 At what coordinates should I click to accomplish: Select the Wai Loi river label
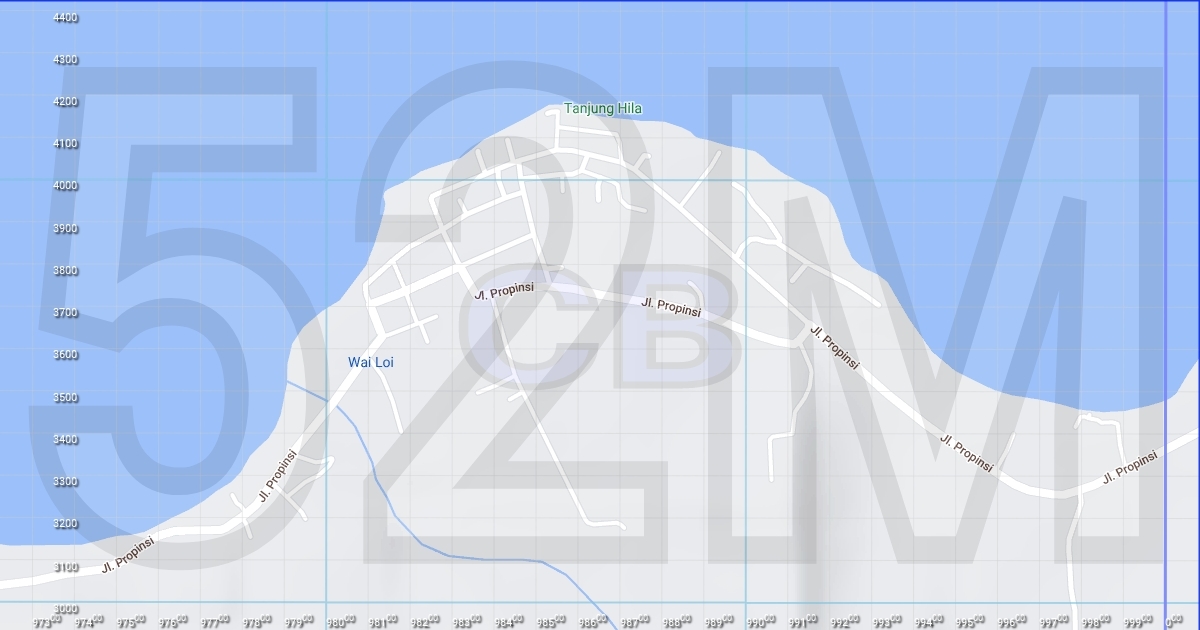tap(371, 362)
